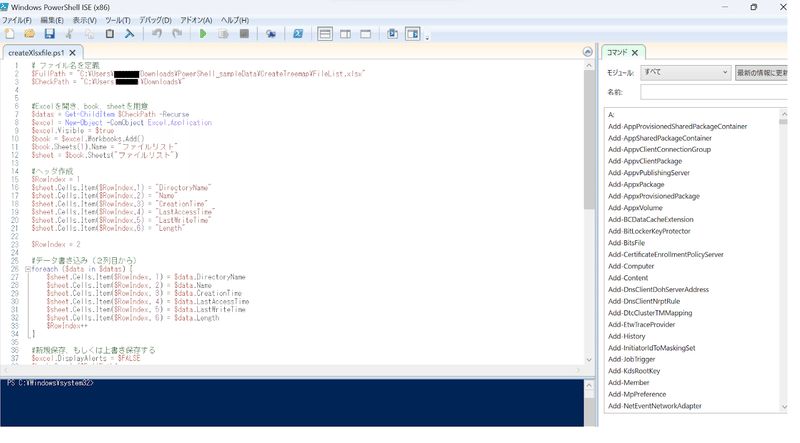Click into the PowerShell console prompt

point(292,403)
